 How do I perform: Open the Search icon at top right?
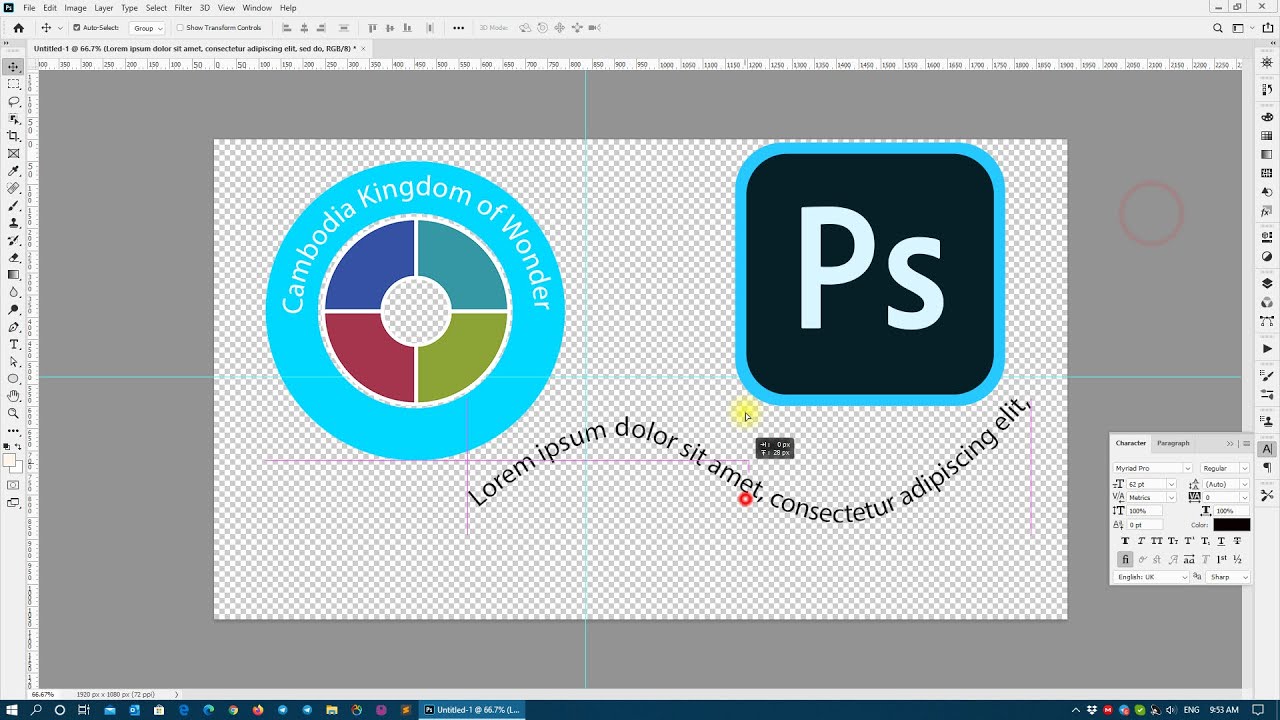(x=1218, y=28)
